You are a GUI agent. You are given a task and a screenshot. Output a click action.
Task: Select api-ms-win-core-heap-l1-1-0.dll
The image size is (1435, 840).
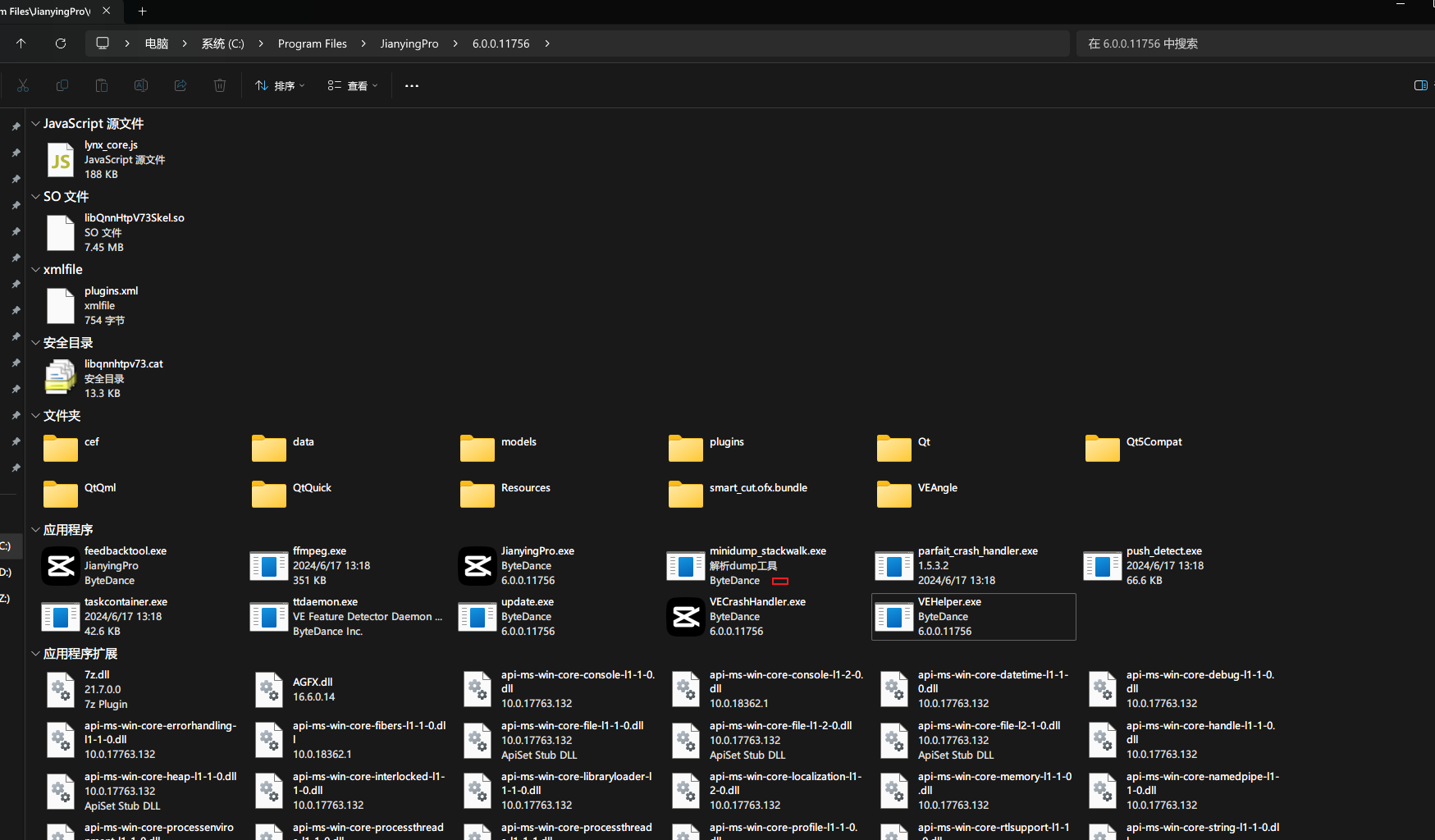click(x=141, y=791)
